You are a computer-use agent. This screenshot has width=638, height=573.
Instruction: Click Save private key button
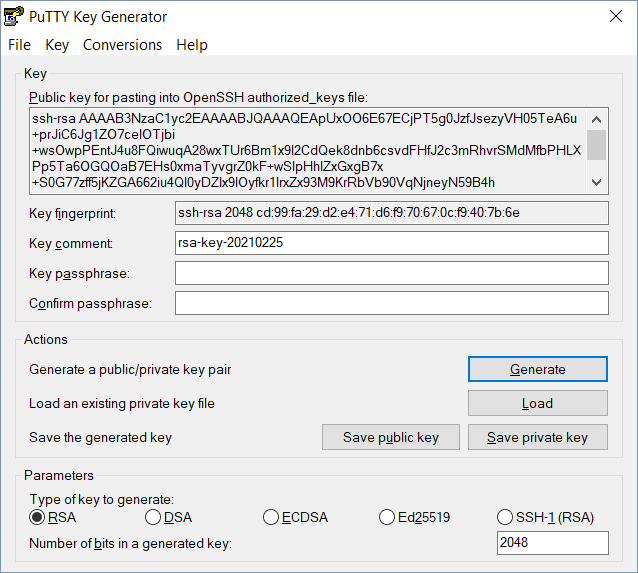537,437
